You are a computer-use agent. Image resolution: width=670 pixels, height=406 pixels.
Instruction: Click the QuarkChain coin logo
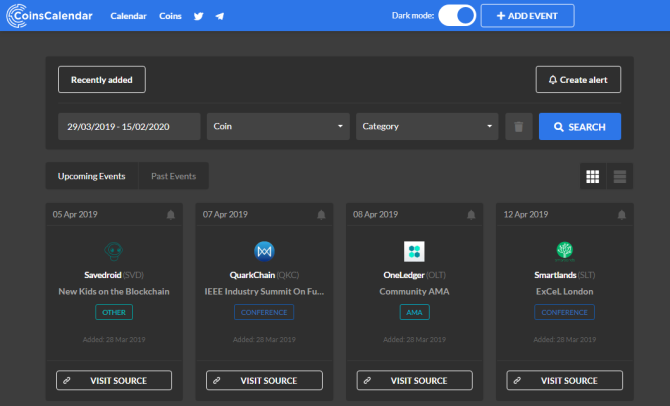(264, 251)
